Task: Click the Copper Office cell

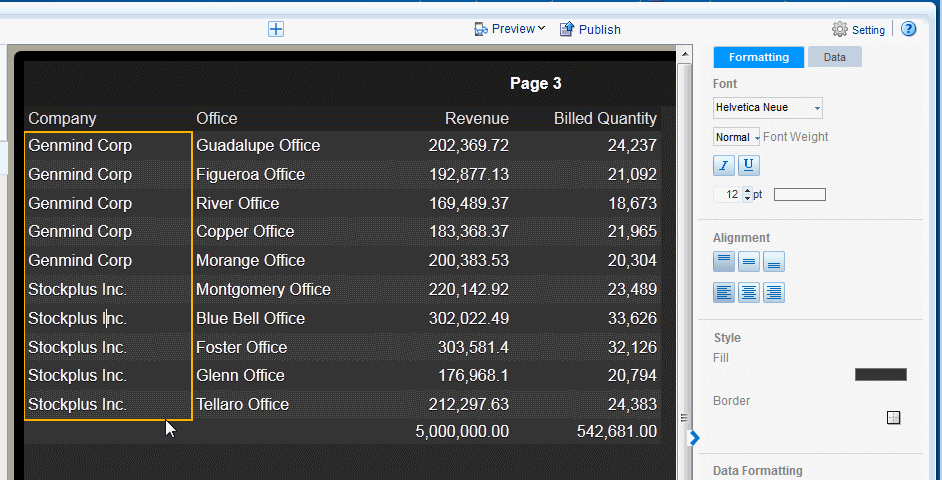Action: pyautogui.click(x=245, y=231)
